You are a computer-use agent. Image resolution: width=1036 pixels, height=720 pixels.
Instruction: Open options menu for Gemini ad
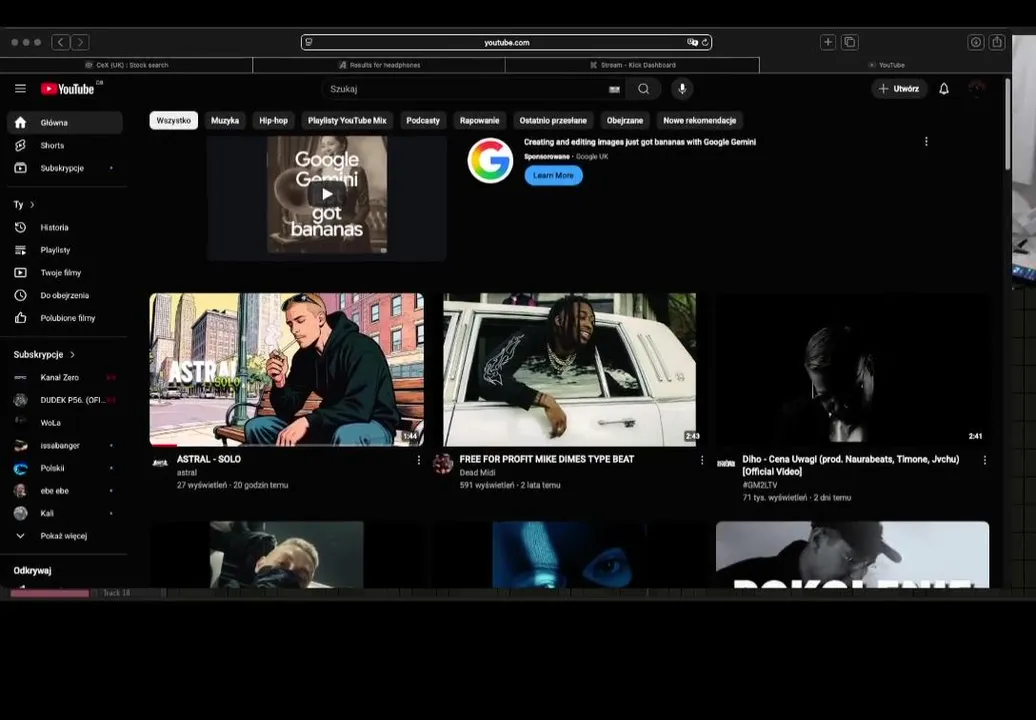[x=926, y=141]
